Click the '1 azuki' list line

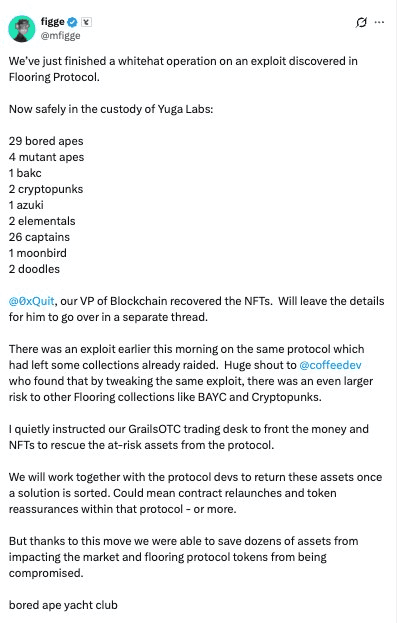[26, 205]
